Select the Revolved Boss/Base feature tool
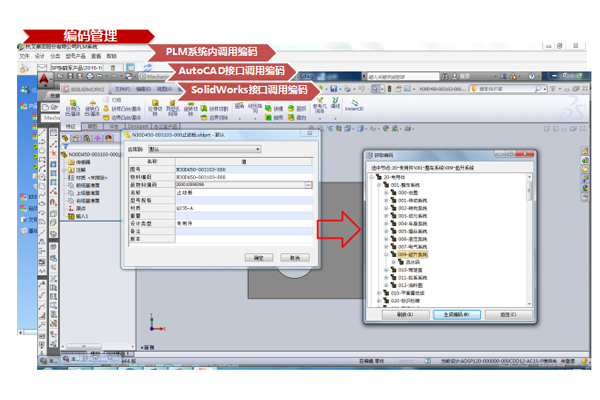Screen dimensions: 600x400 coord(92,108)
